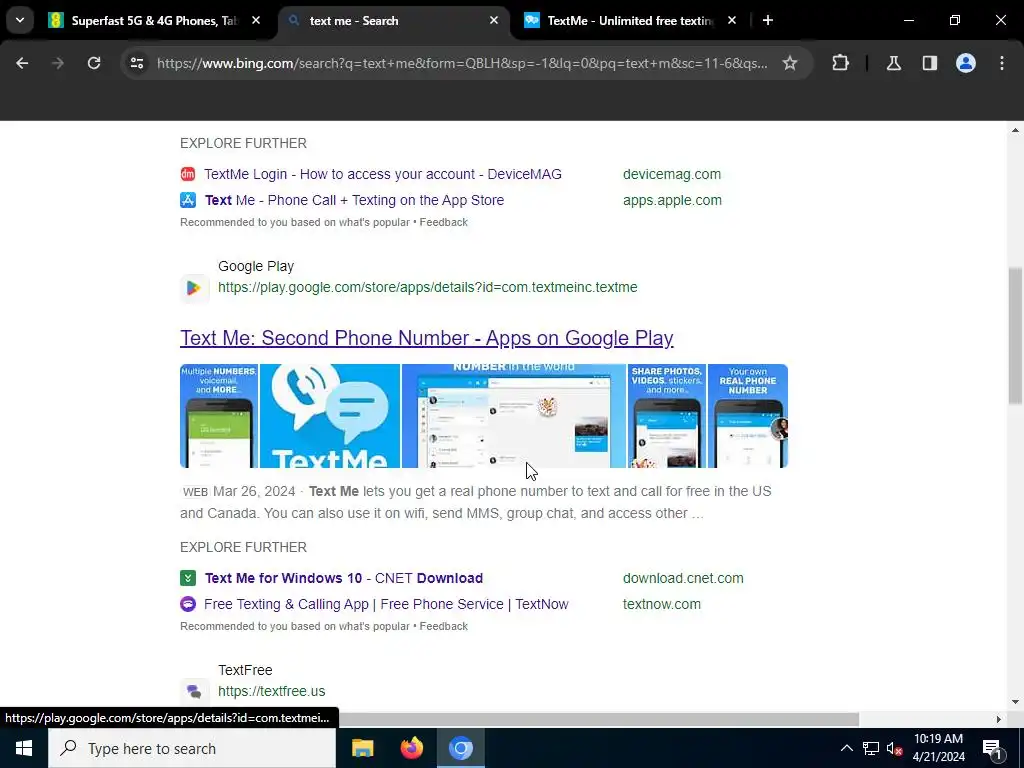
Task: Click the first Feedback link under DeviceMAG
Action: 443,222
